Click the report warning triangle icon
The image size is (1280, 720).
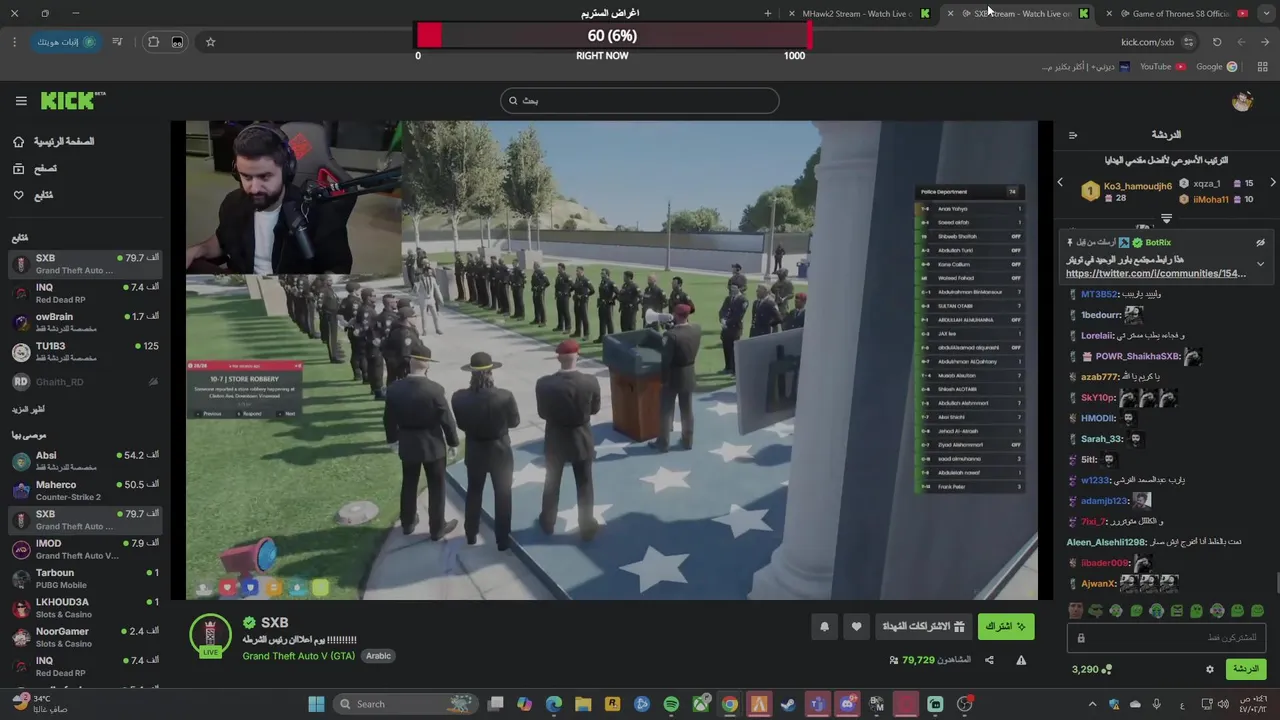1021,660
